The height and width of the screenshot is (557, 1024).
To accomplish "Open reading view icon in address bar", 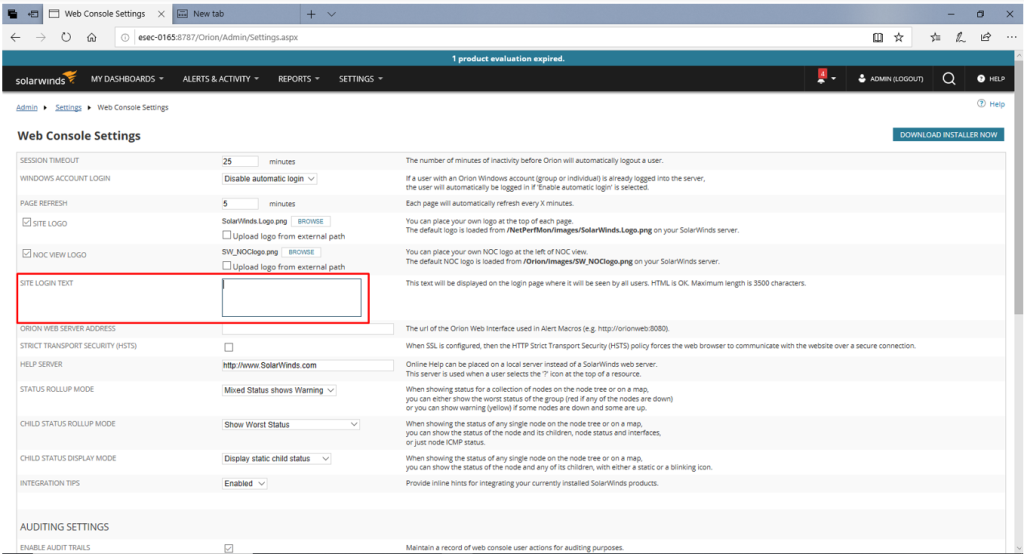I will tap(878, 37).
